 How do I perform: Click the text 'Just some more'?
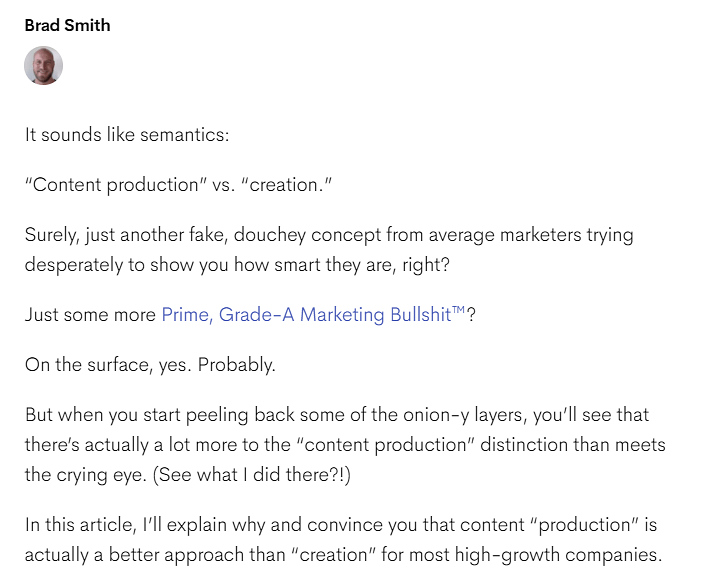point(90,315)
